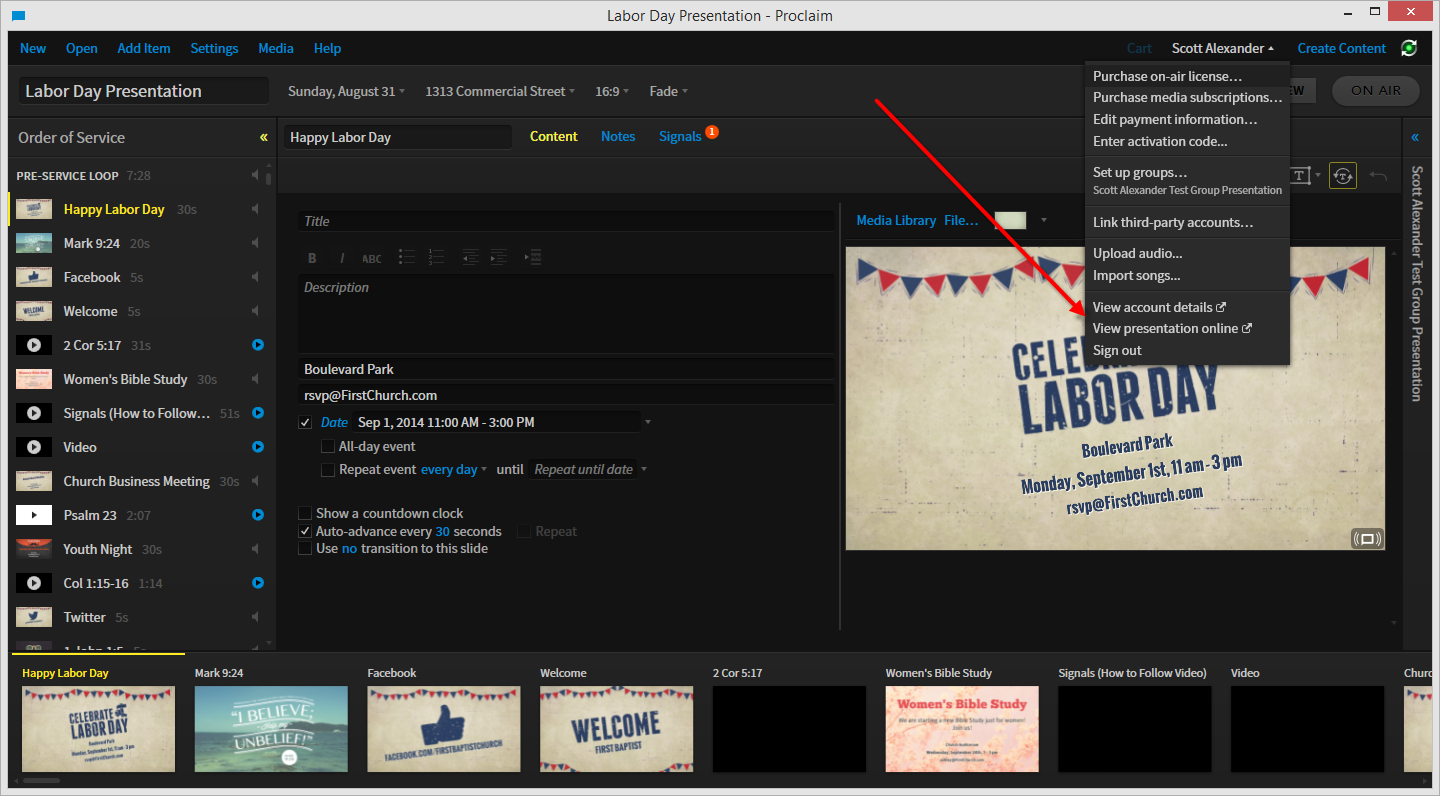Click the speaker icon for Women's Bible Study
The image size is (1440, 796).
[x=256, y=379]
